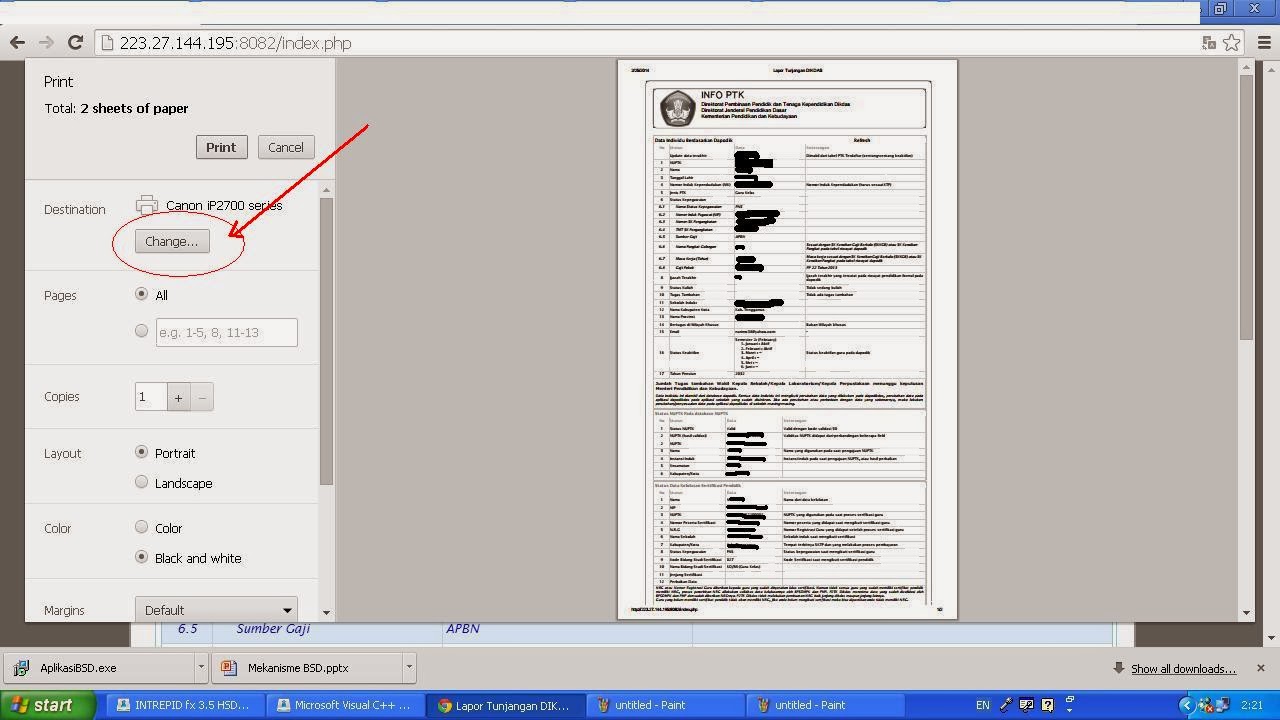Click the browser back arrow
1280x720 pixels.
pos(17,43)
